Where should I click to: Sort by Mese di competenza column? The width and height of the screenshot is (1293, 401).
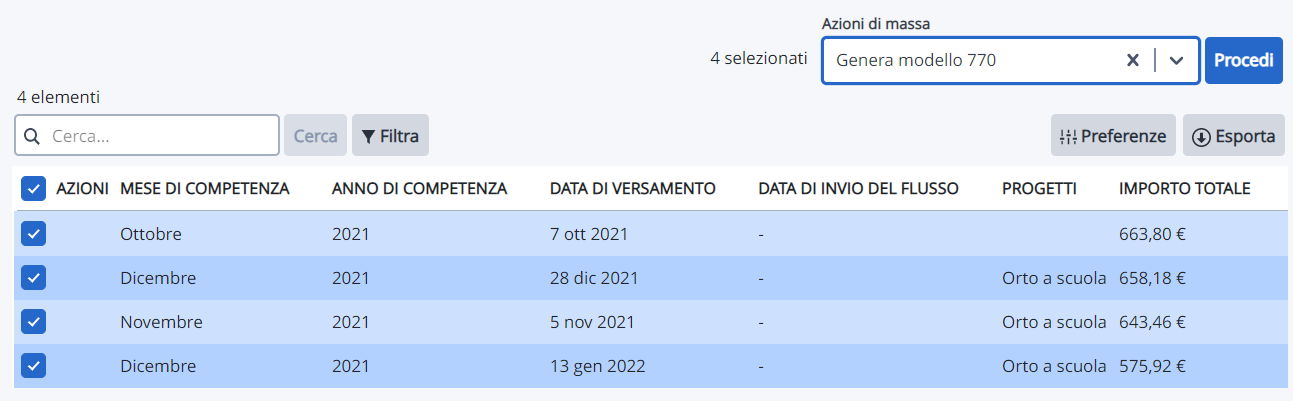tap(205, 188)
